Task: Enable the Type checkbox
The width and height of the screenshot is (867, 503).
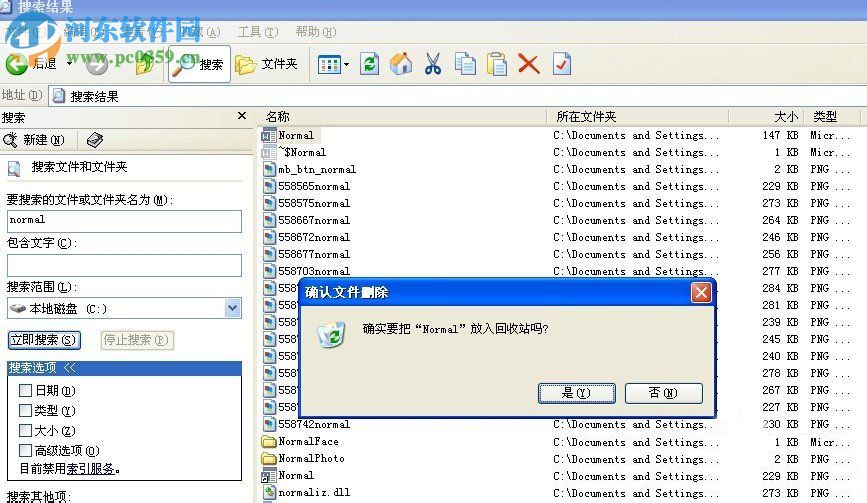Action: click(25, 411)
